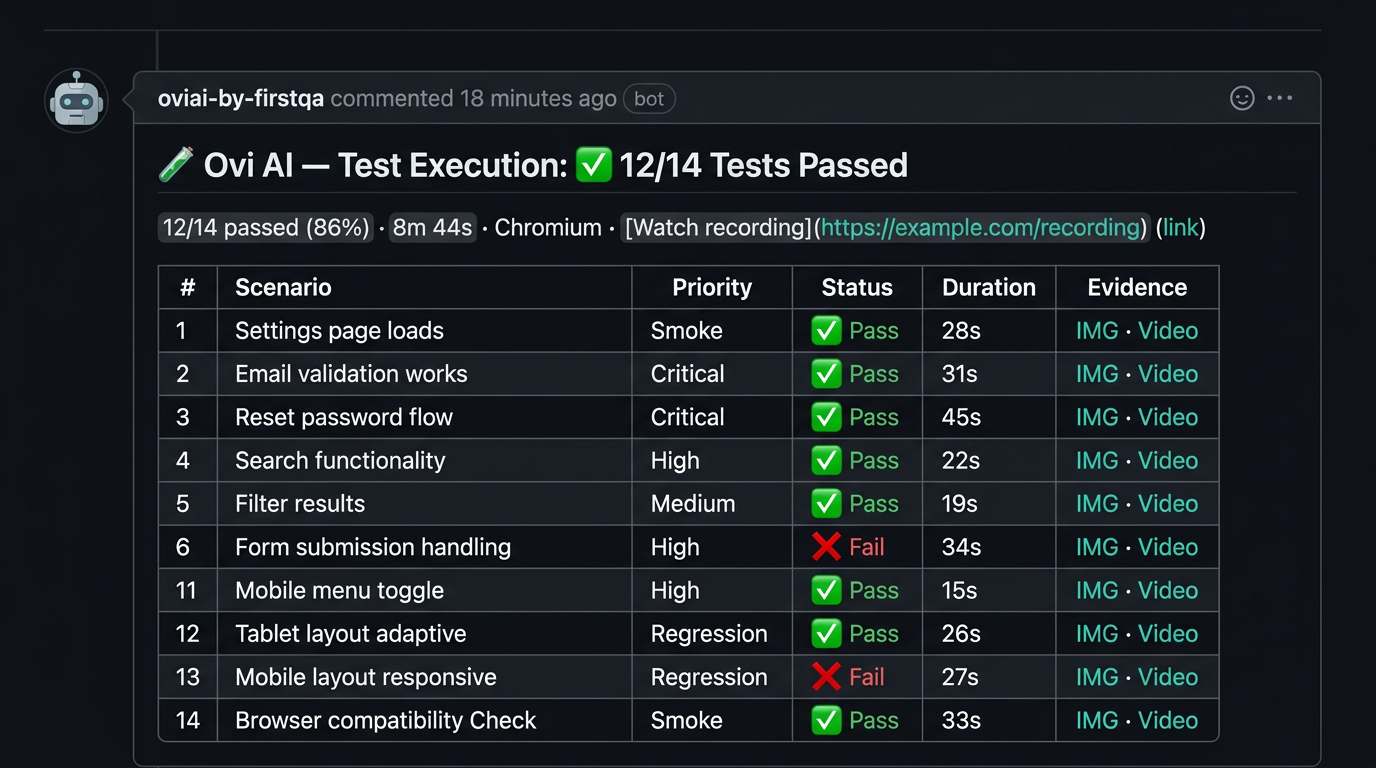Expand the bot badge next to the username
The height and width of the screenshot is (768, 1376).
(648, 98)
